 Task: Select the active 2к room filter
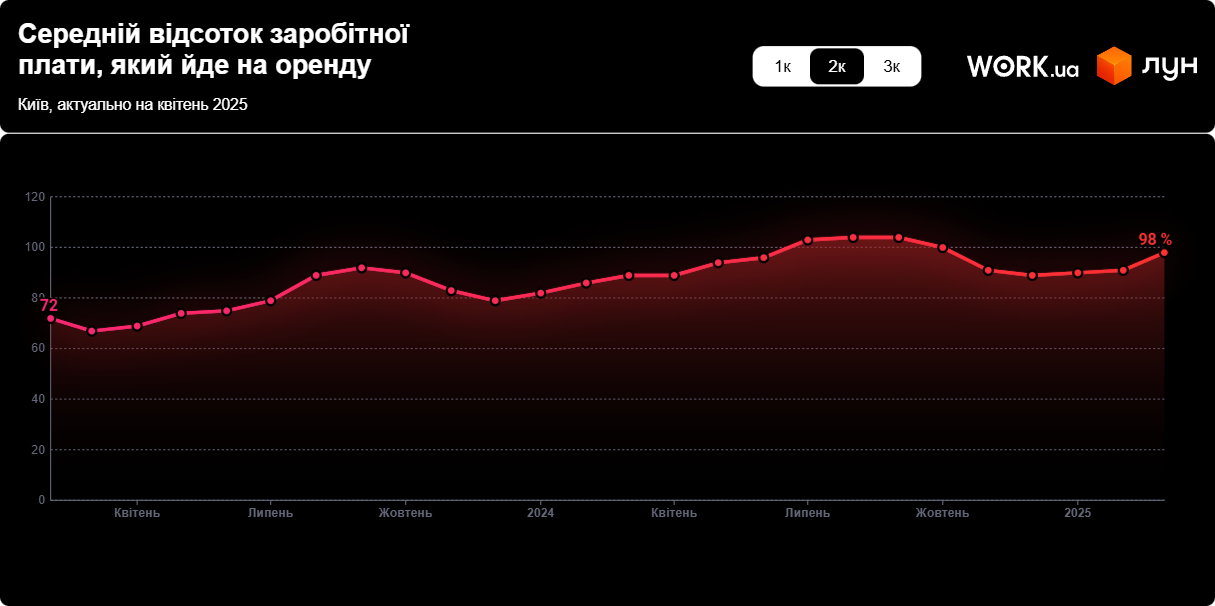[837, 67]
